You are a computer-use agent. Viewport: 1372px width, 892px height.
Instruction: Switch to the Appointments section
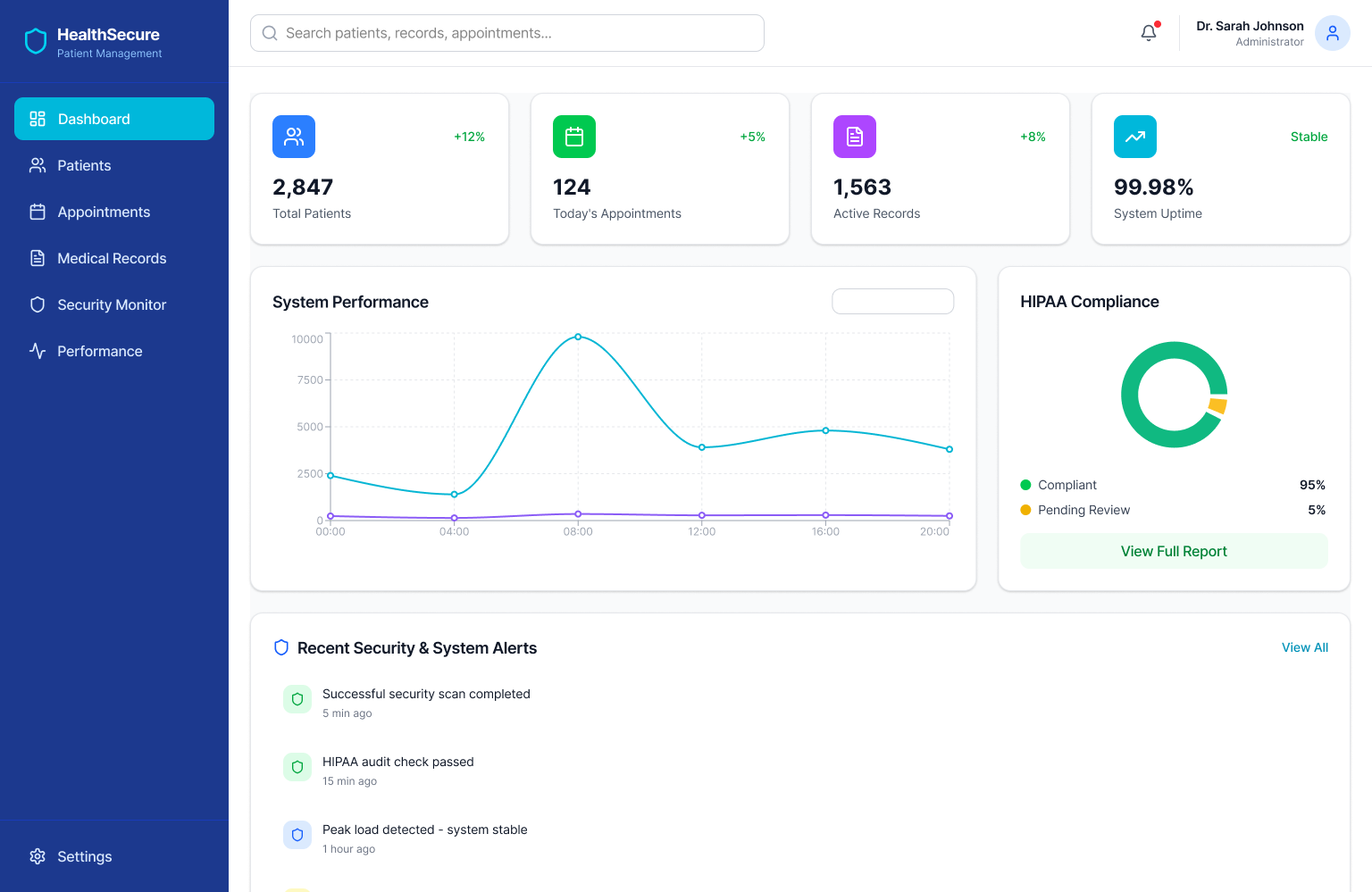click(103, 212)
